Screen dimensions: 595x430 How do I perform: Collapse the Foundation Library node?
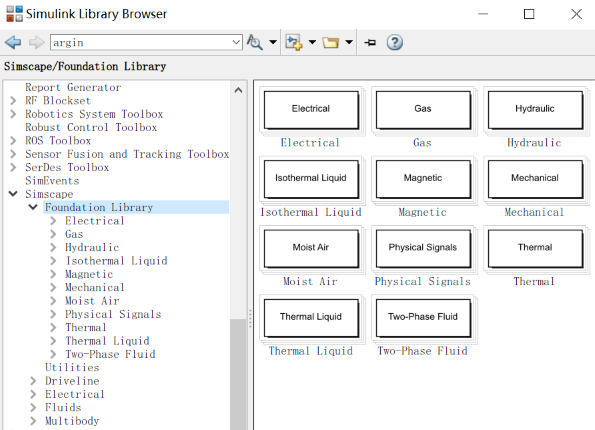[x=33, y=207]
